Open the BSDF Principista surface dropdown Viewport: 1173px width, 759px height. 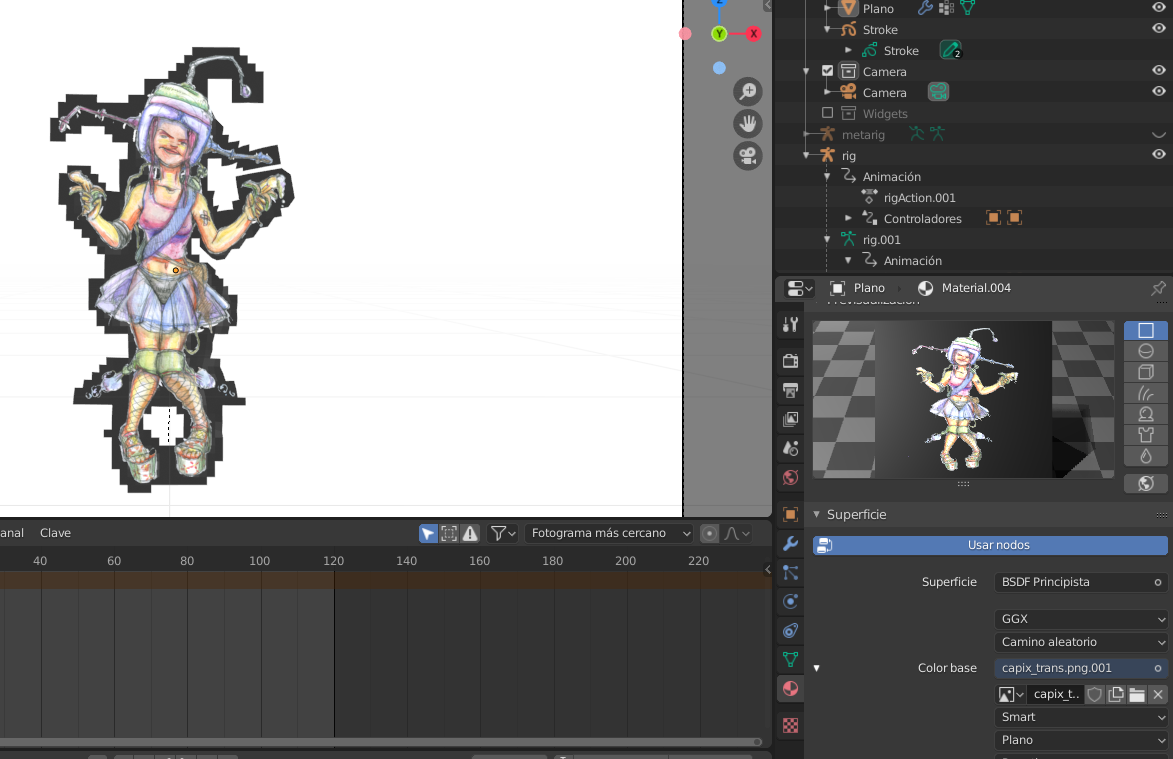pyautogui.click(x=1081, y=582)
